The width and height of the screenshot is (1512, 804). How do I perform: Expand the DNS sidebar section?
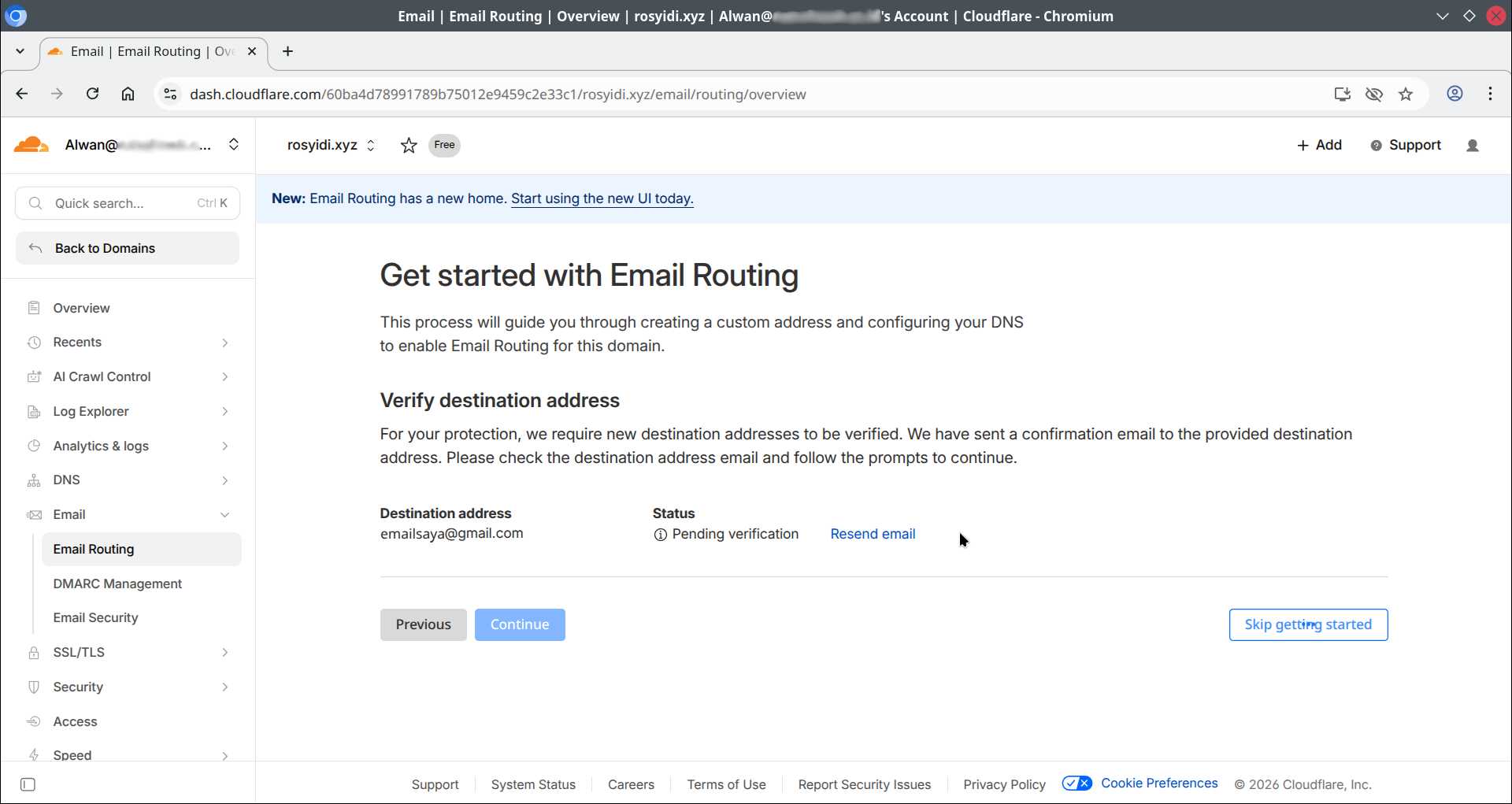coord(224,480)
